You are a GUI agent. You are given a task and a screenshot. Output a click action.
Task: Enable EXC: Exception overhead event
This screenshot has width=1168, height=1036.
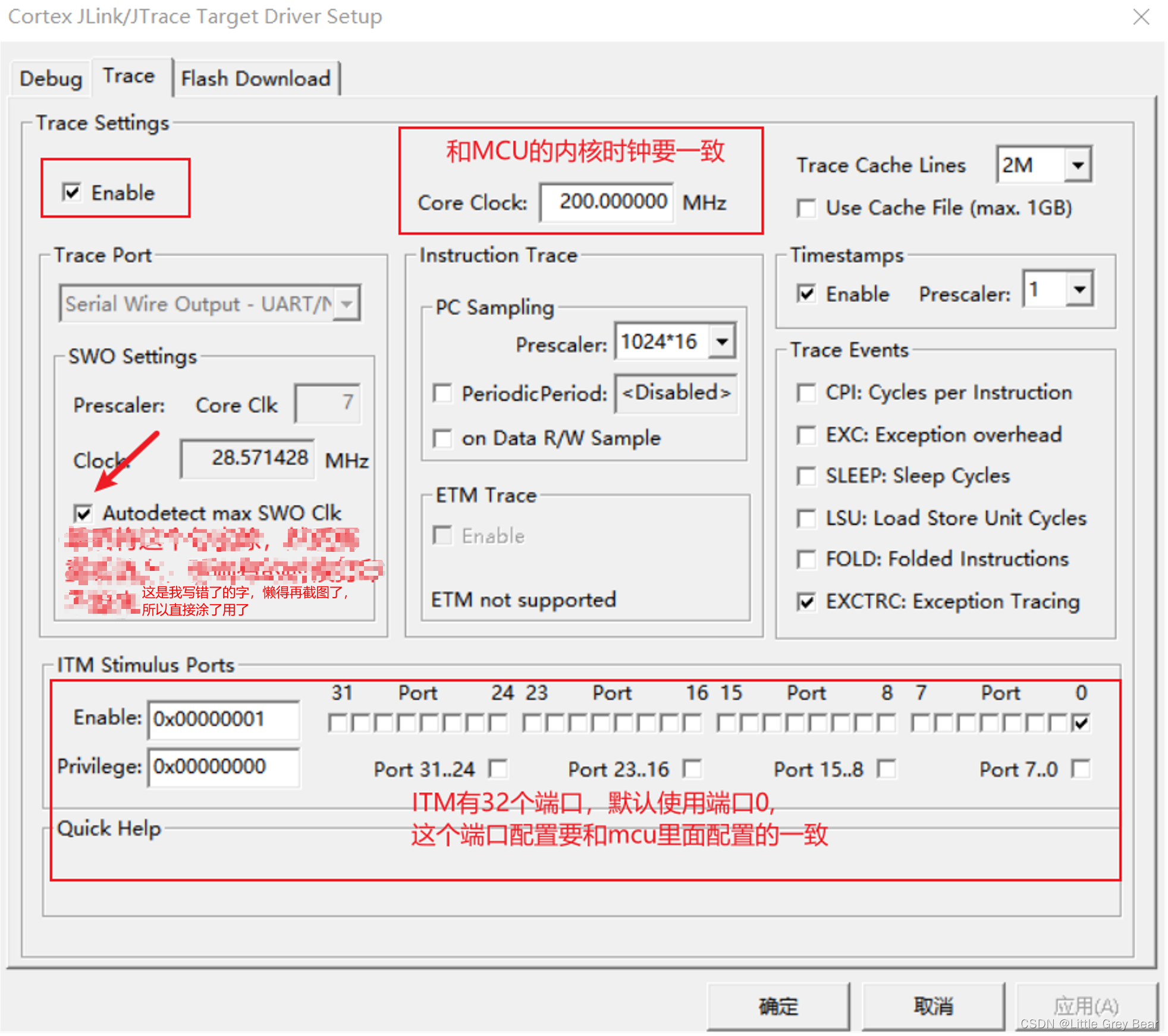(806, 435)
